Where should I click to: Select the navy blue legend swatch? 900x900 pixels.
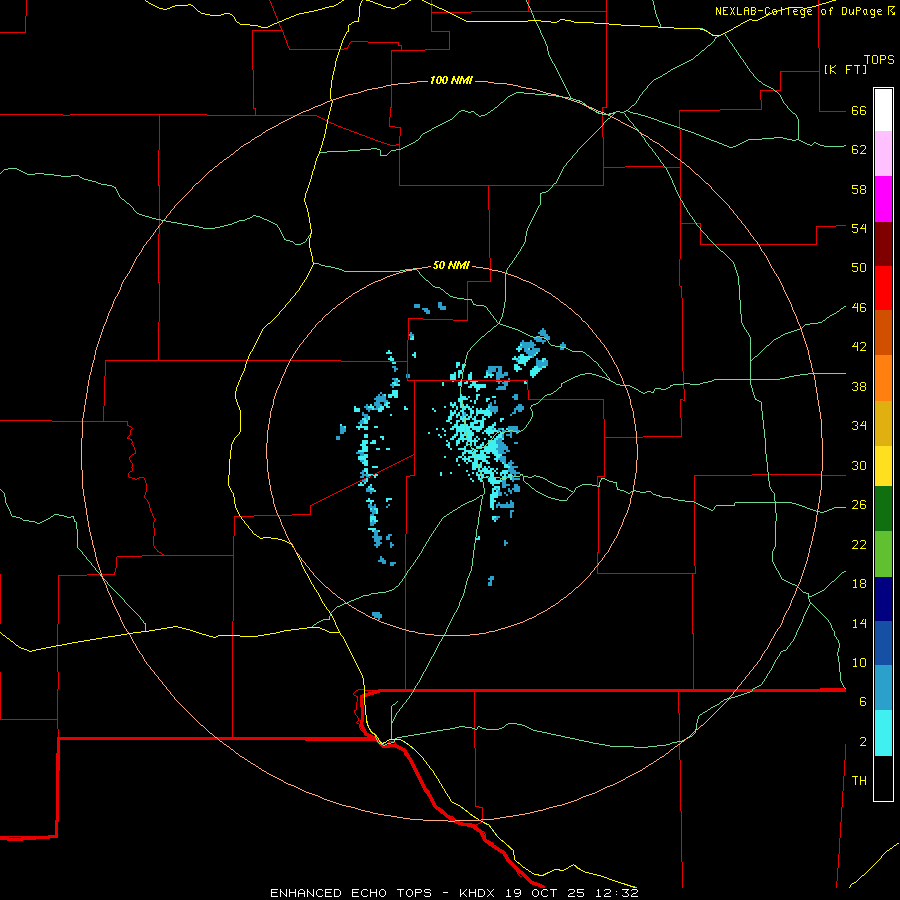[883, 599]
